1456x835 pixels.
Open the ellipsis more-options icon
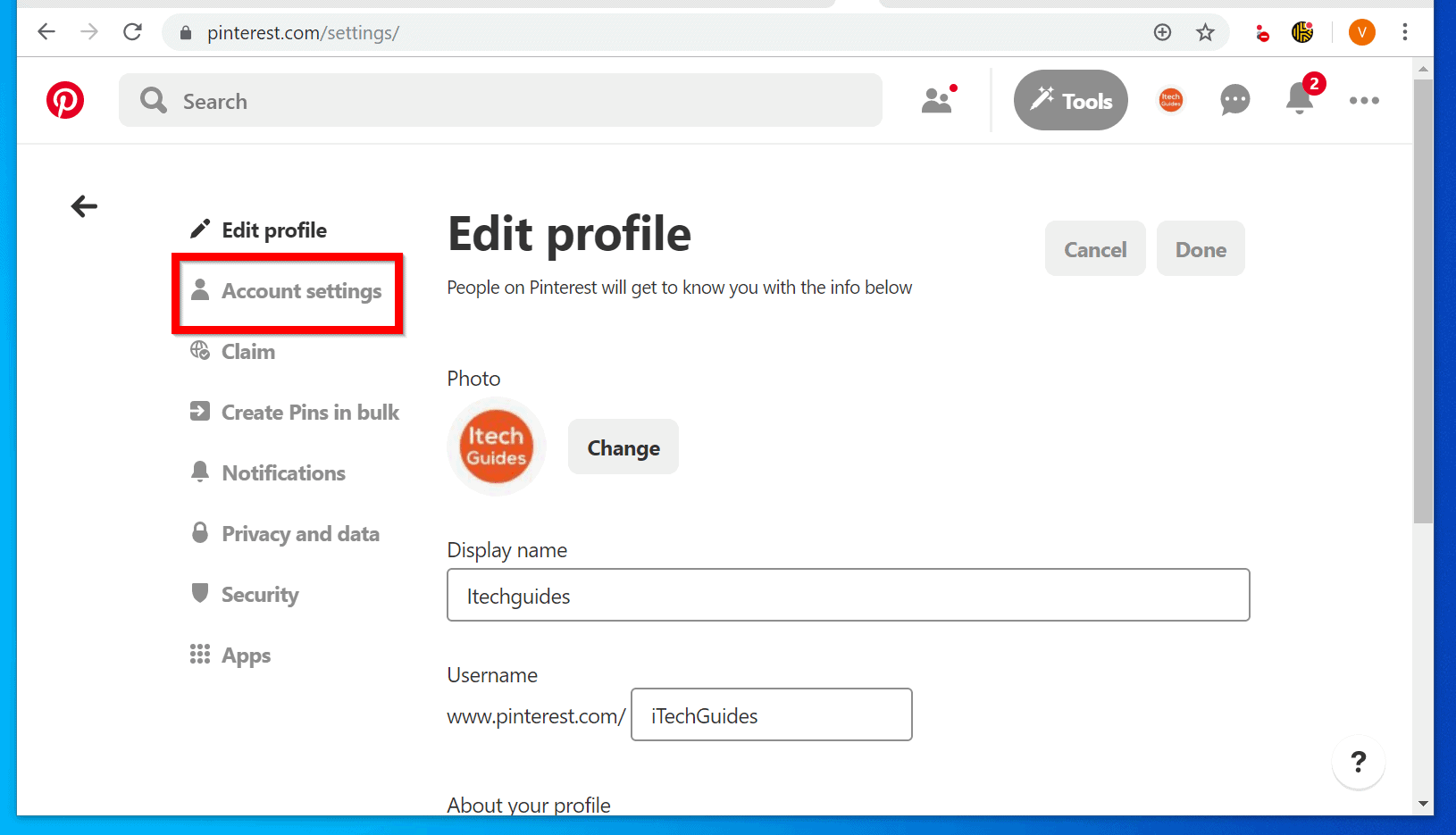(x=1364, y=100)
